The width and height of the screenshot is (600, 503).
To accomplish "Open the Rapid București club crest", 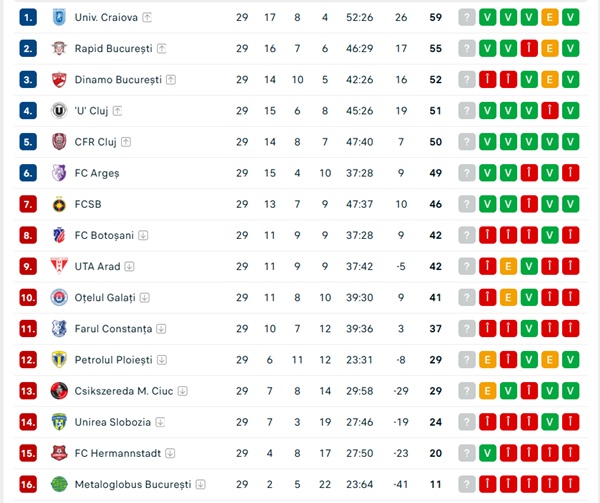I will 58,48.
